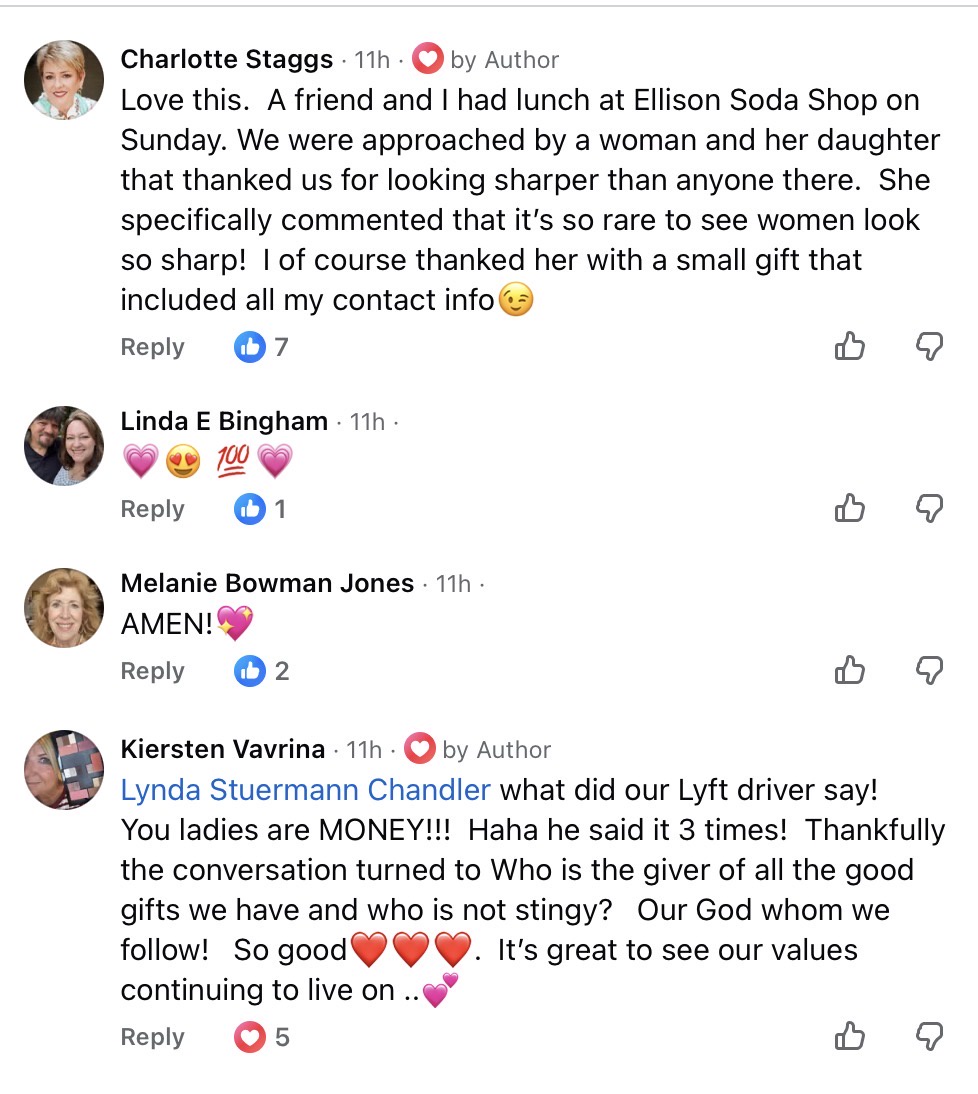The image size is (978, 1094).
Task: Open Charlotte Staggs' profile name
Action: tap(226, 60)
